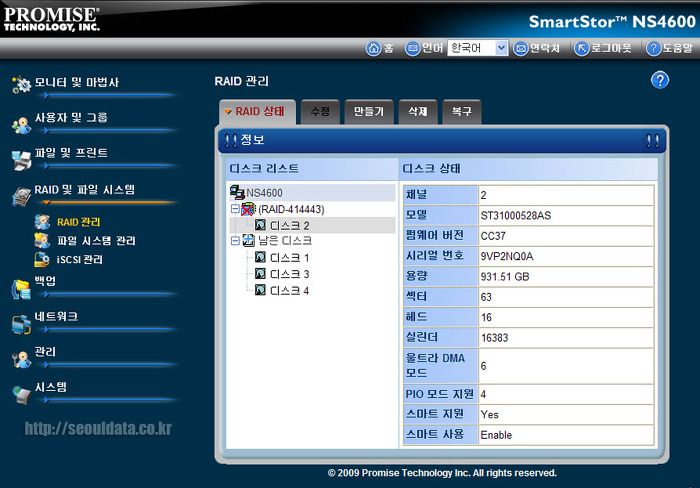The height and width of the screenshot is (488, 700).
Task: Click the 디스크 1 drive icon
Action: pos(260,257)
